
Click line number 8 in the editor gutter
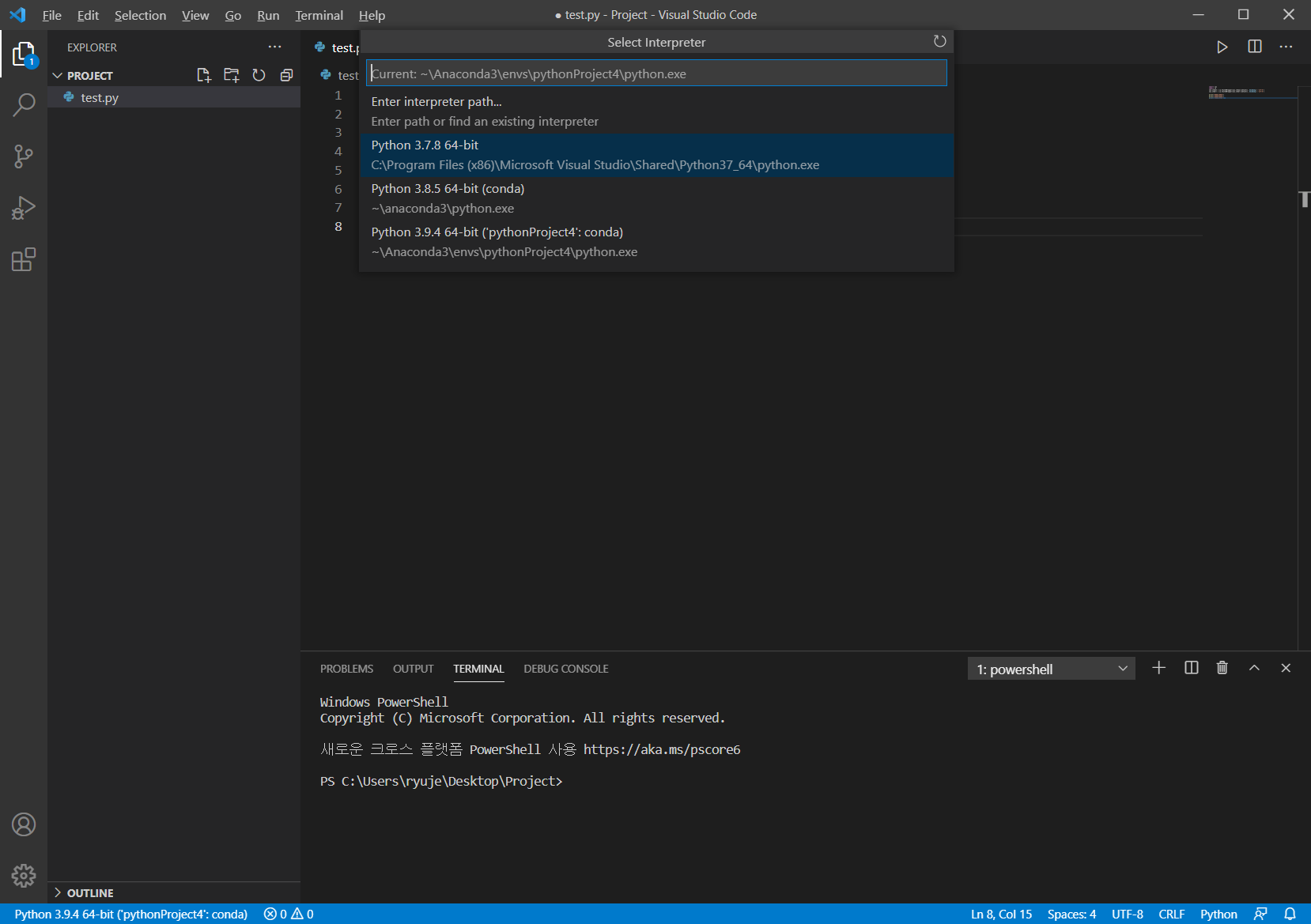click(338, 226)
